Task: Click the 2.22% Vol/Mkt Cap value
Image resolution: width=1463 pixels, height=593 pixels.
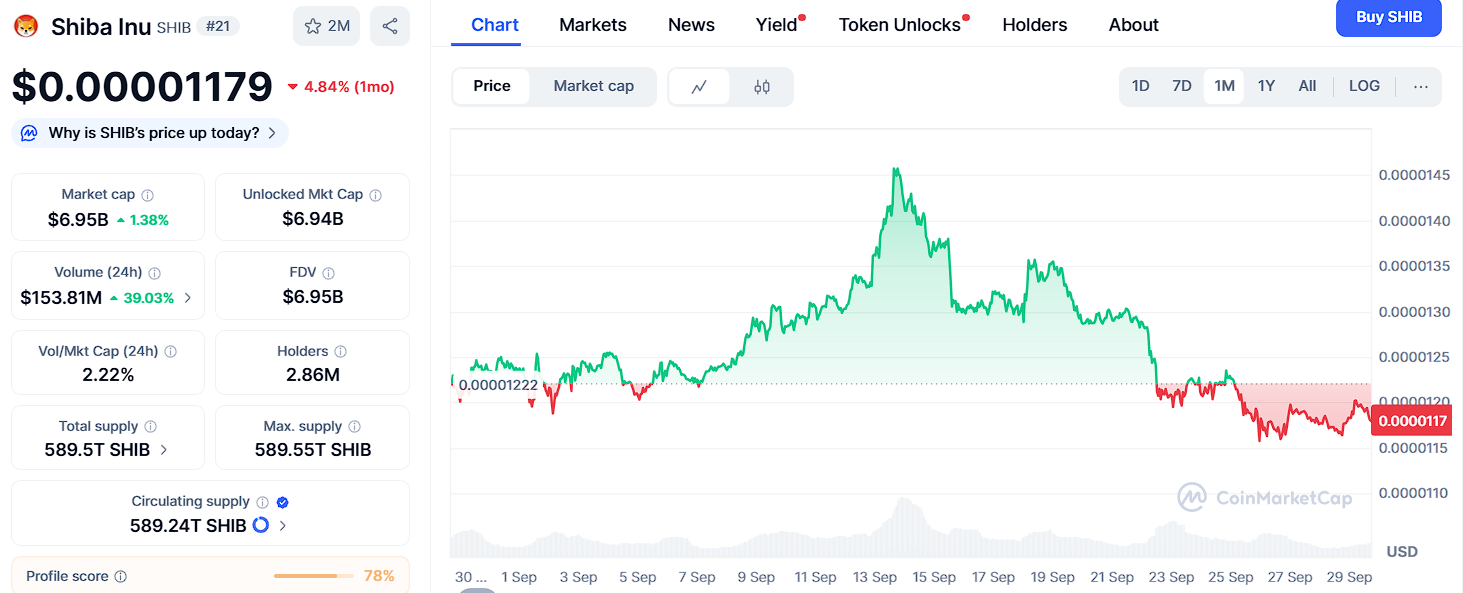Action: (x=108, y=375)
